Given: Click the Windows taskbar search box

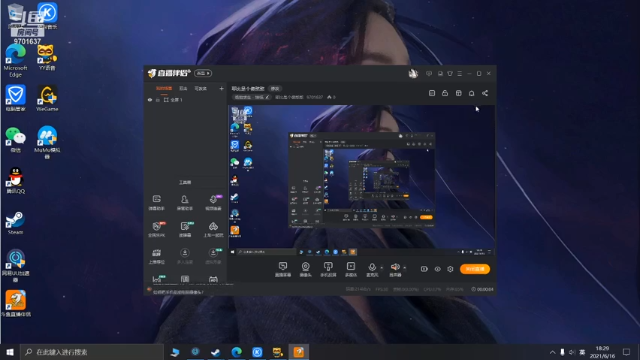Looking at the screenshot, I should 92,352.
